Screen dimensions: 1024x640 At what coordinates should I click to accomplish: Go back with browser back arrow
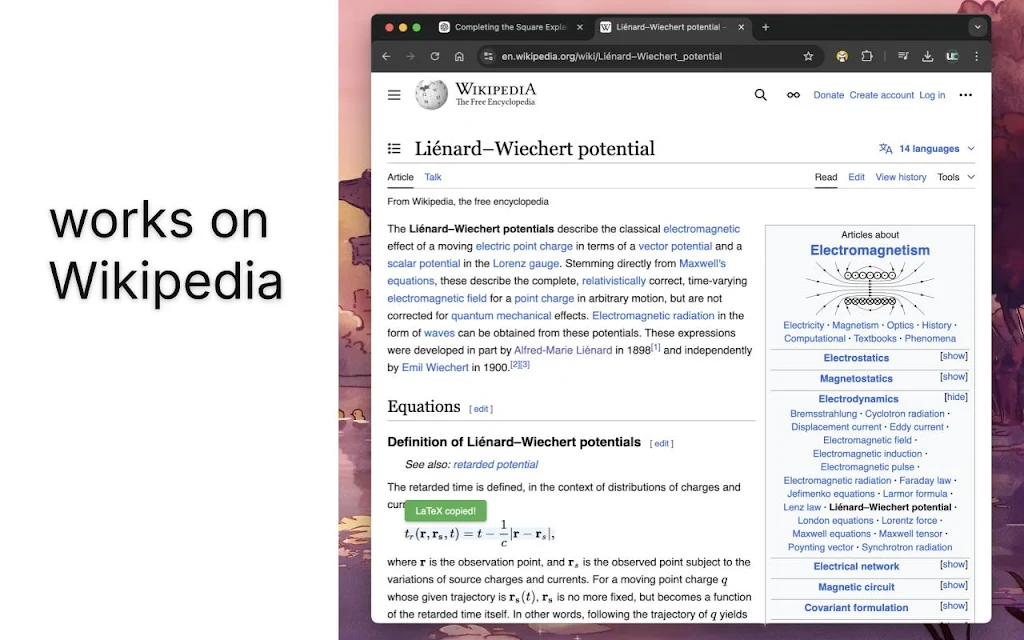click(386, 56)
